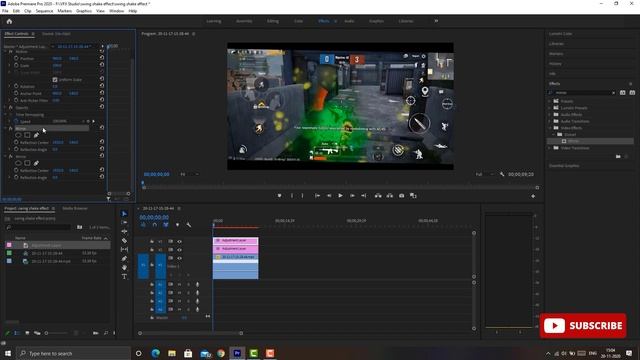Screen dimensions: 640x360
Task: Go to Out point in the Program monitor
Action: 364,196
